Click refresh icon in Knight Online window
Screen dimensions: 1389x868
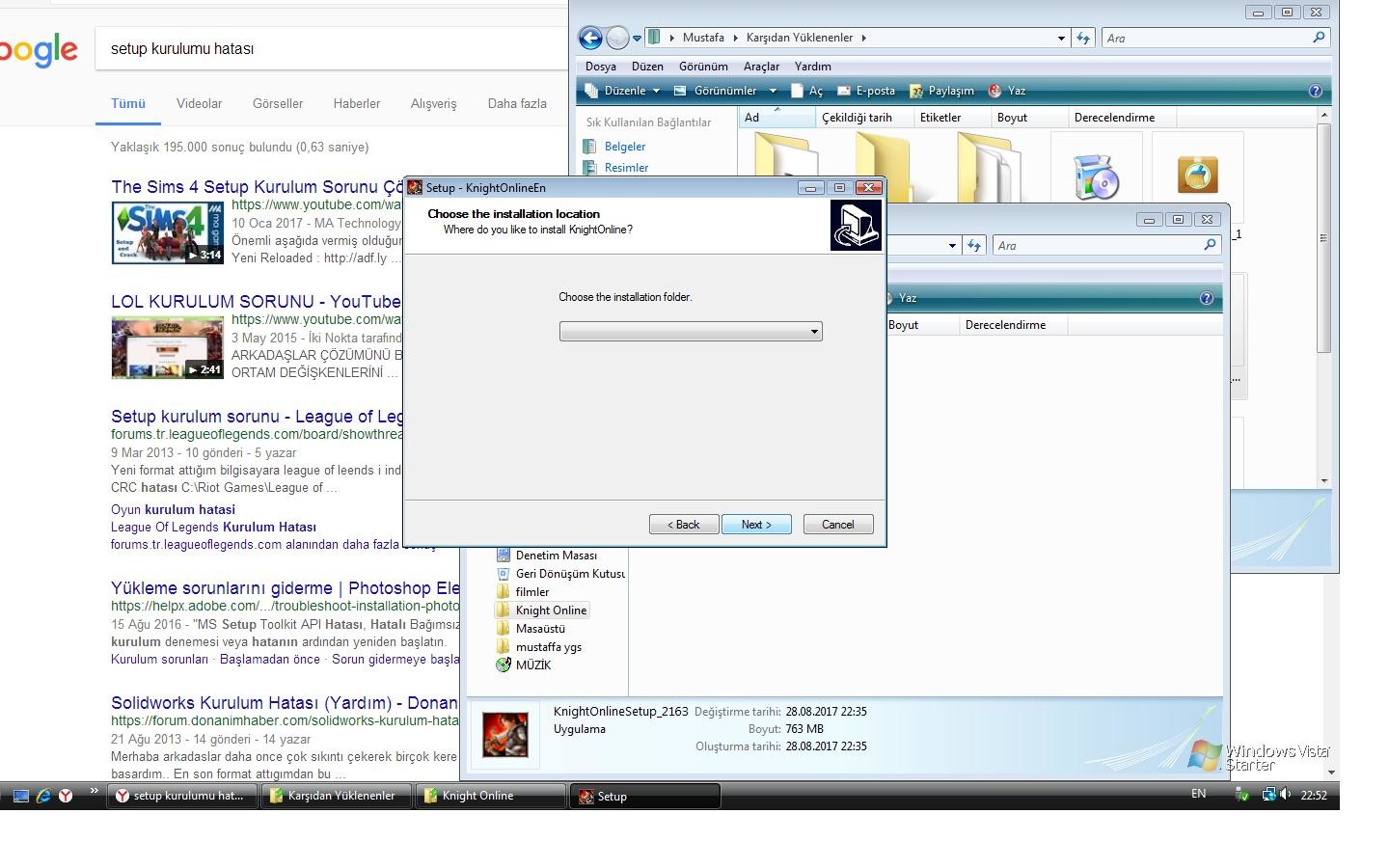(974, 246)
